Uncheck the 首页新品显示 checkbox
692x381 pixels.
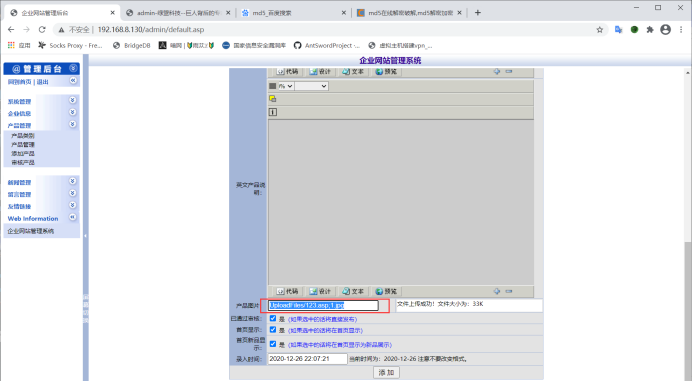point(273,344)
